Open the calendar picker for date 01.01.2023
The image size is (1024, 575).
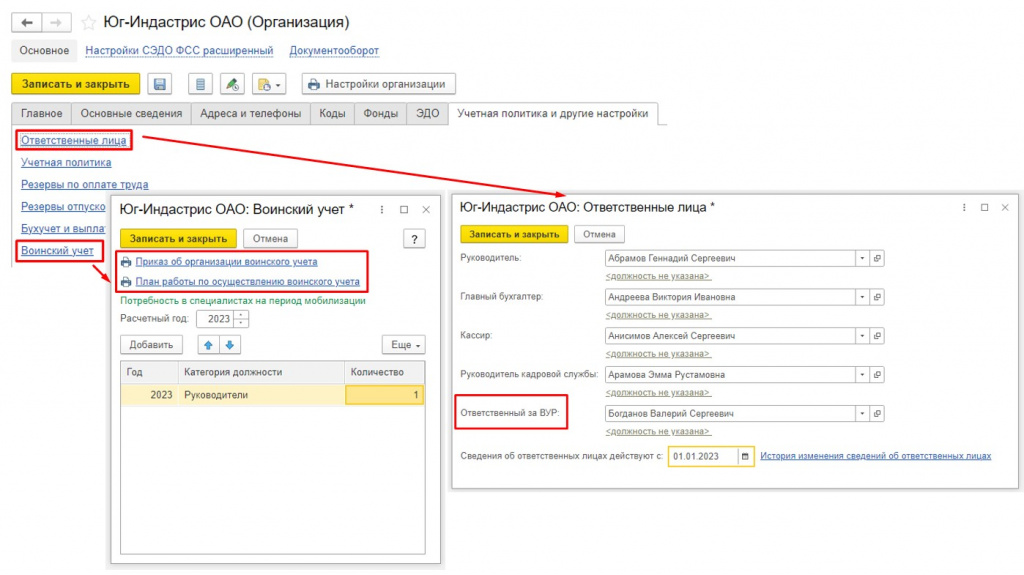coord(745,456)
